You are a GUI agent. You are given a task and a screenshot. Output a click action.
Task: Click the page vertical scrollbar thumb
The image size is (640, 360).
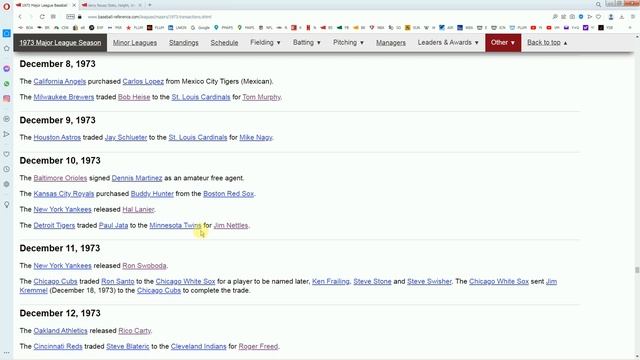point(637,270)
